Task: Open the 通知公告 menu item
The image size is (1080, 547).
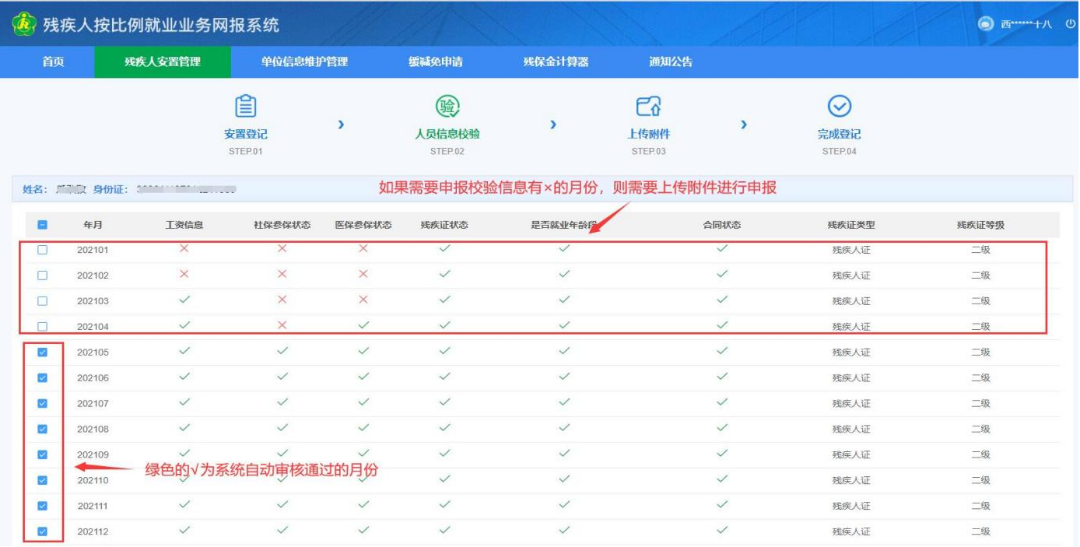Action: pyautogui.click(x=670, y=62)
